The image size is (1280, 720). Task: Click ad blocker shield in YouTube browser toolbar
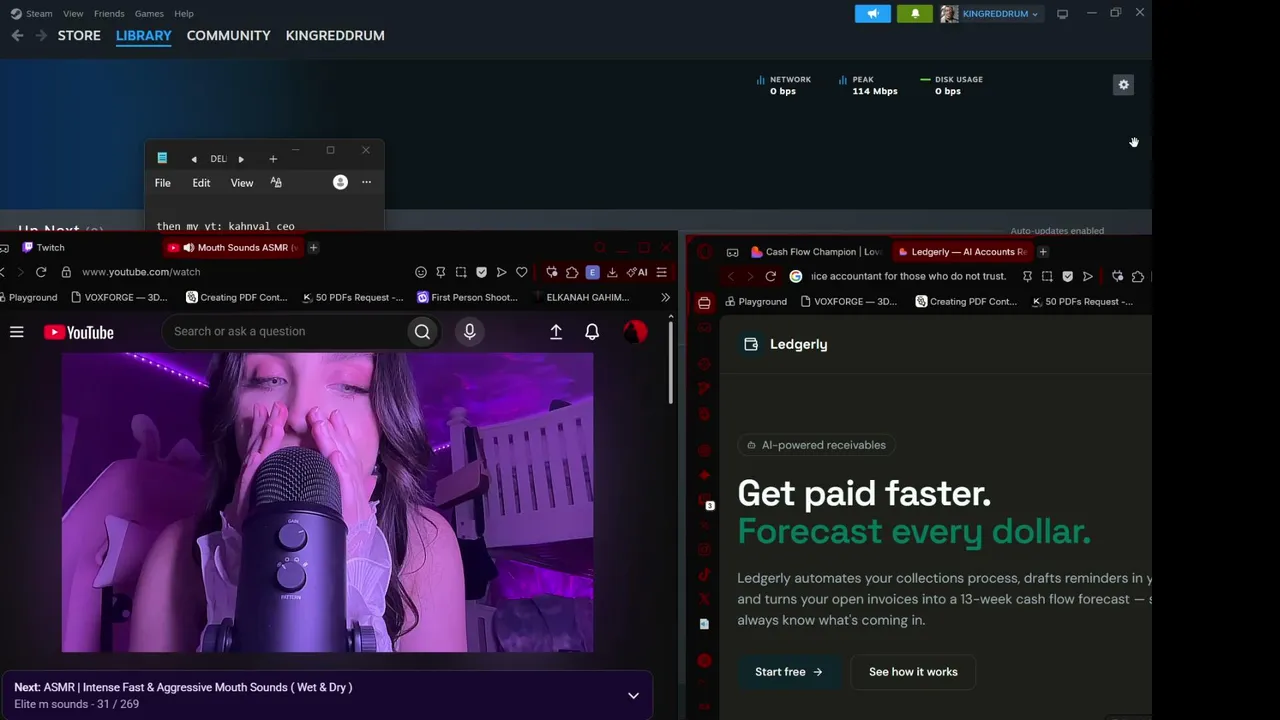(x=481, y=272)
